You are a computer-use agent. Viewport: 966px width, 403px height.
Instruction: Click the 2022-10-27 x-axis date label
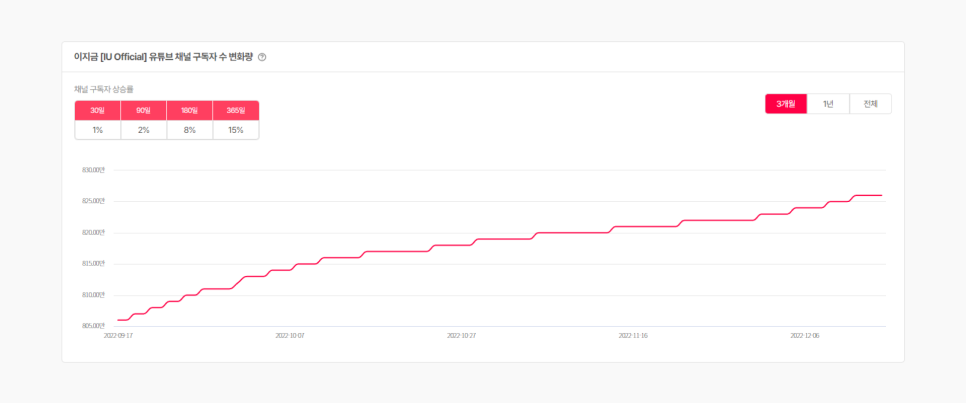[462, 336]
